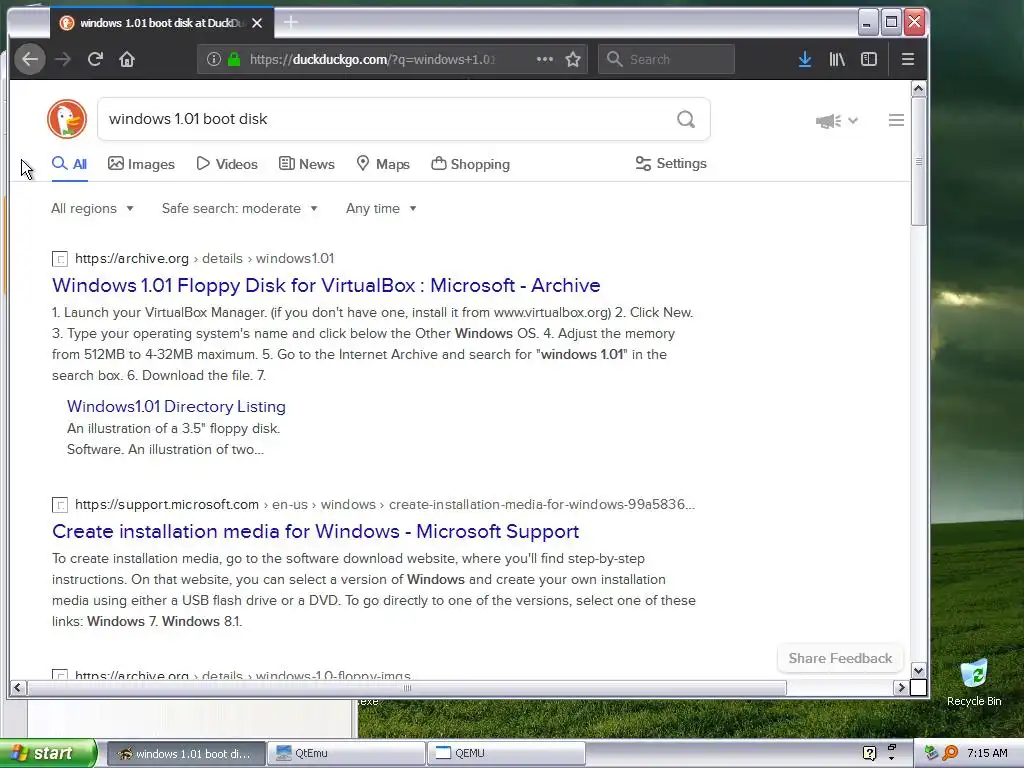Click the orange magnifier tray icon
Viewport: 1024px width, 768px height.
coord(951,753)
